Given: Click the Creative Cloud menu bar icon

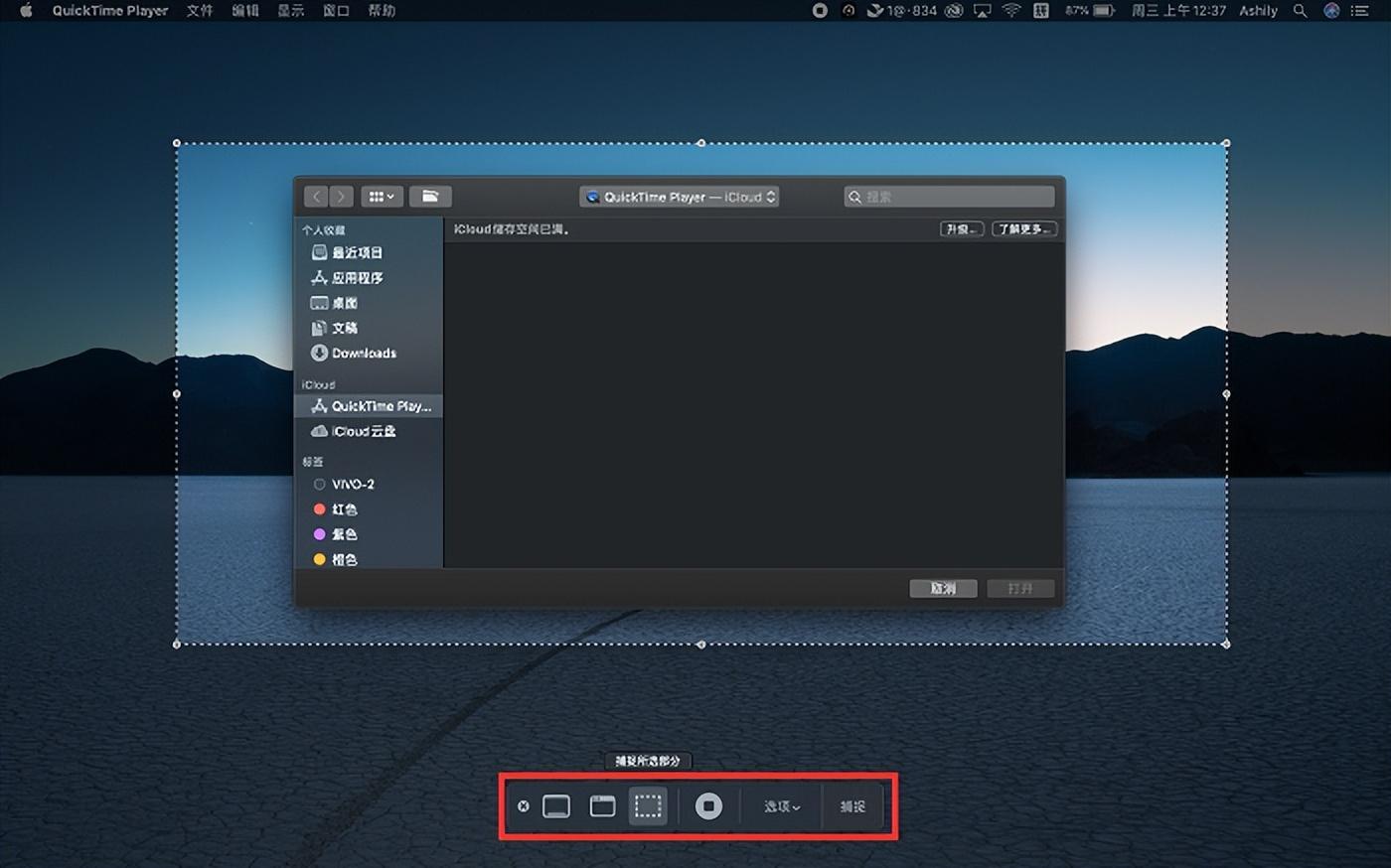Looking at the screenshot, I should coord(953,10).
